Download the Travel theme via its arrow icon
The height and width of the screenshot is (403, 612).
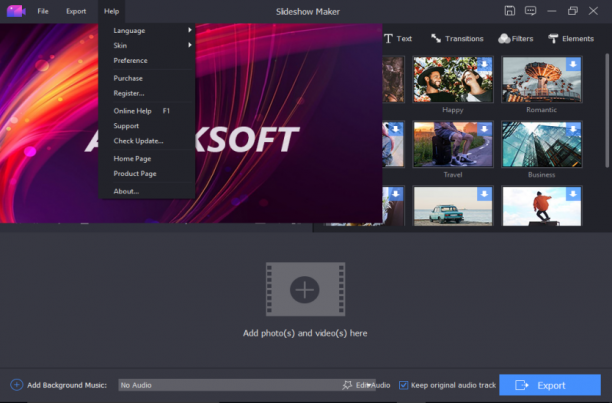tap(484, 129)
